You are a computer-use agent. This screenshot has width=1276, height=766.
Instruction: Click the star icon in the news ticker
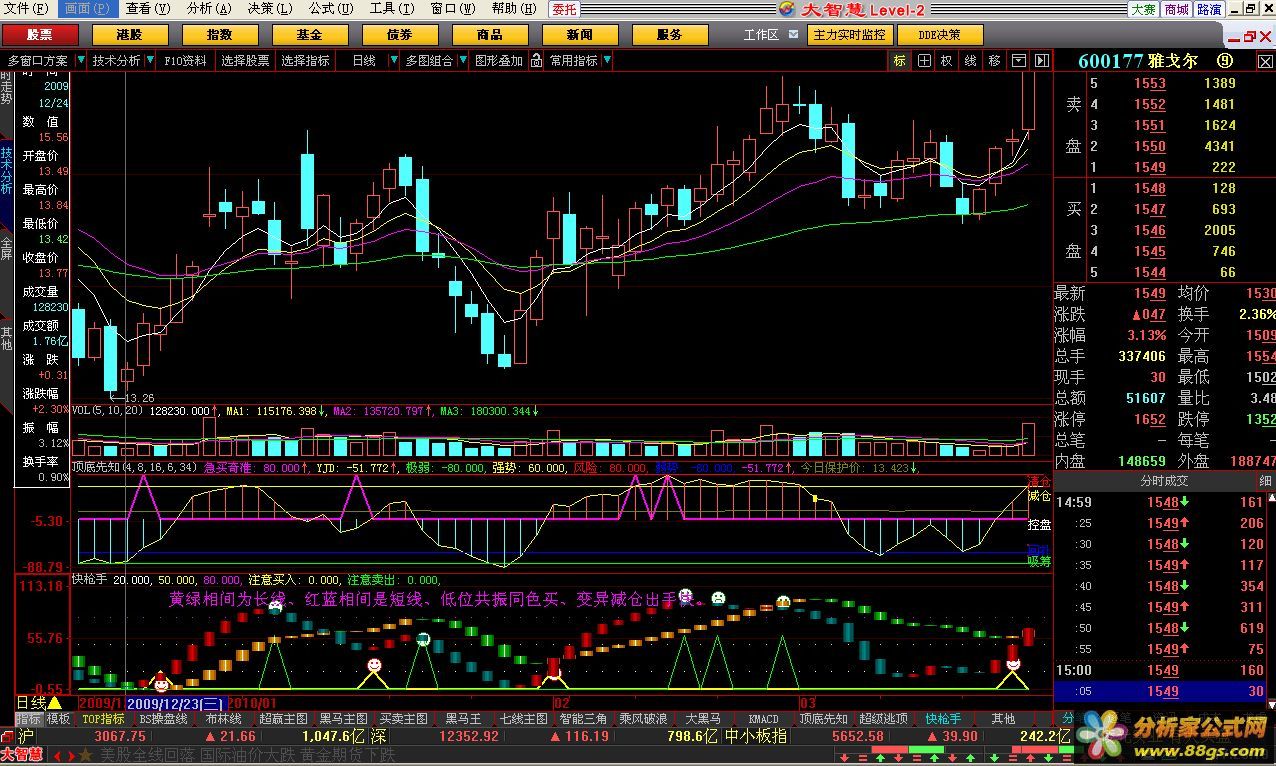point(85,755)
